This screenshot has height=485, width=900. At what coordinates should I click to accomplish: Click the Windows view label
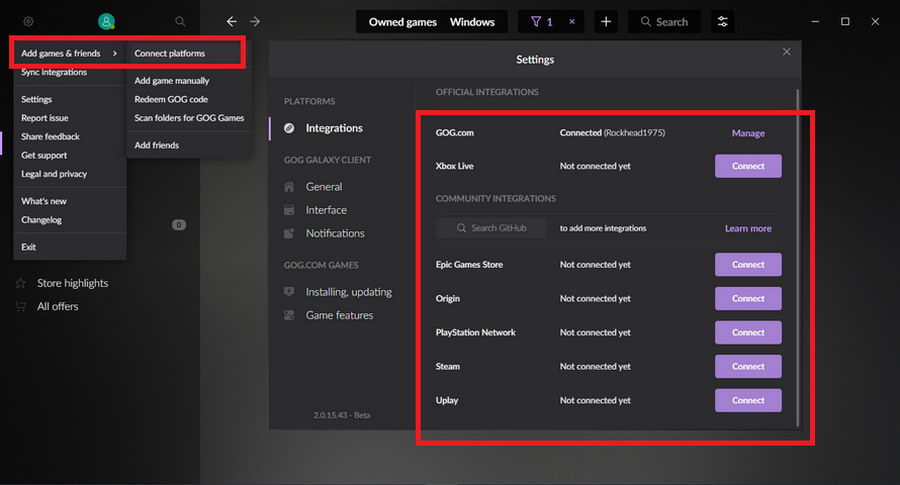(x=472, y=22)
